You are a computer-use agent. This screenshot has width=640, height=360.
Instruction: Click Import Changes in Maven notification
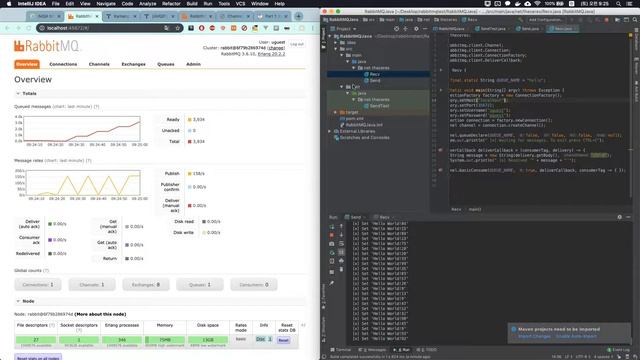[534, 336]
